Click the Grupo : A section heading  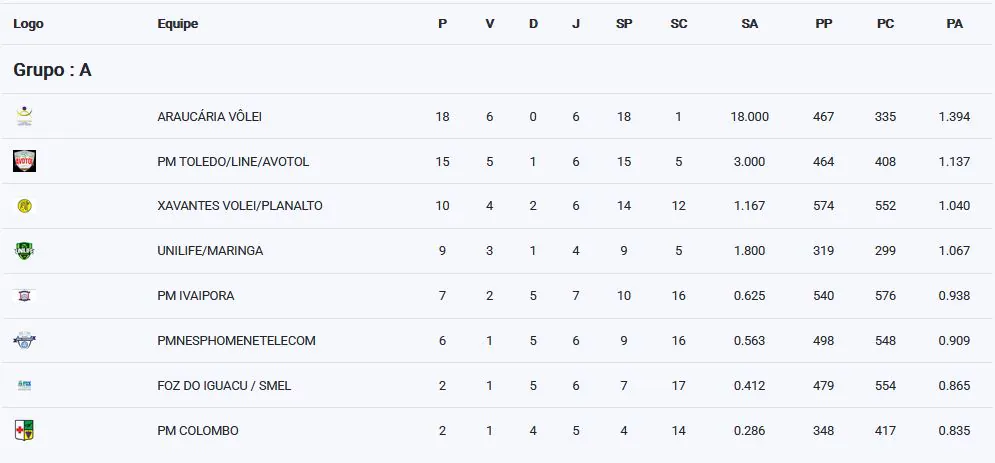click(x=53, y=70)
